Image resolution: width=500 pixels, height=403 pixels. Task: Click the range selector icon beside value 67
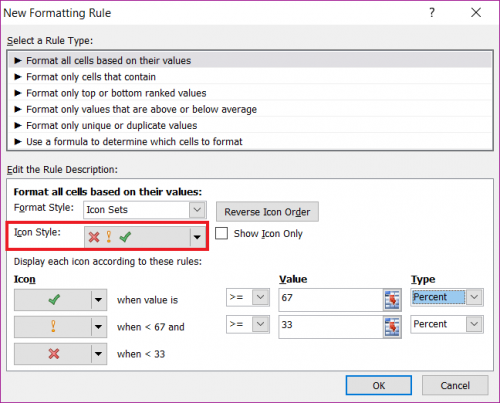[392, 300]
